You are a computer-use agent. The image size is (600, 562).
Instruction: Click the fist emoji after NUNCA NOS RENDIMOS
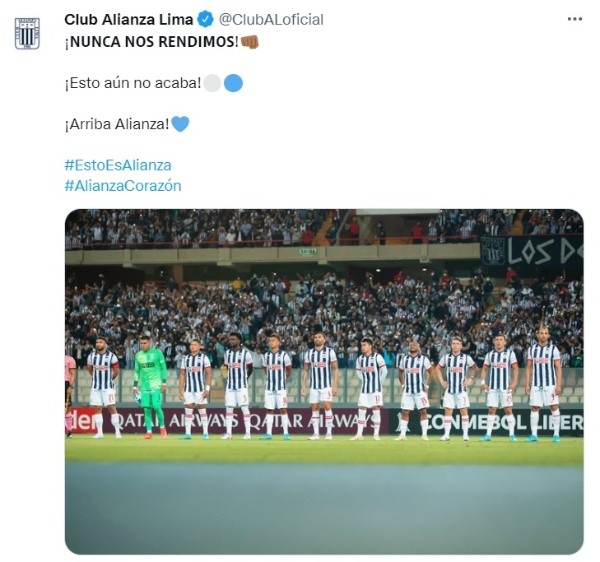[250, 42]
